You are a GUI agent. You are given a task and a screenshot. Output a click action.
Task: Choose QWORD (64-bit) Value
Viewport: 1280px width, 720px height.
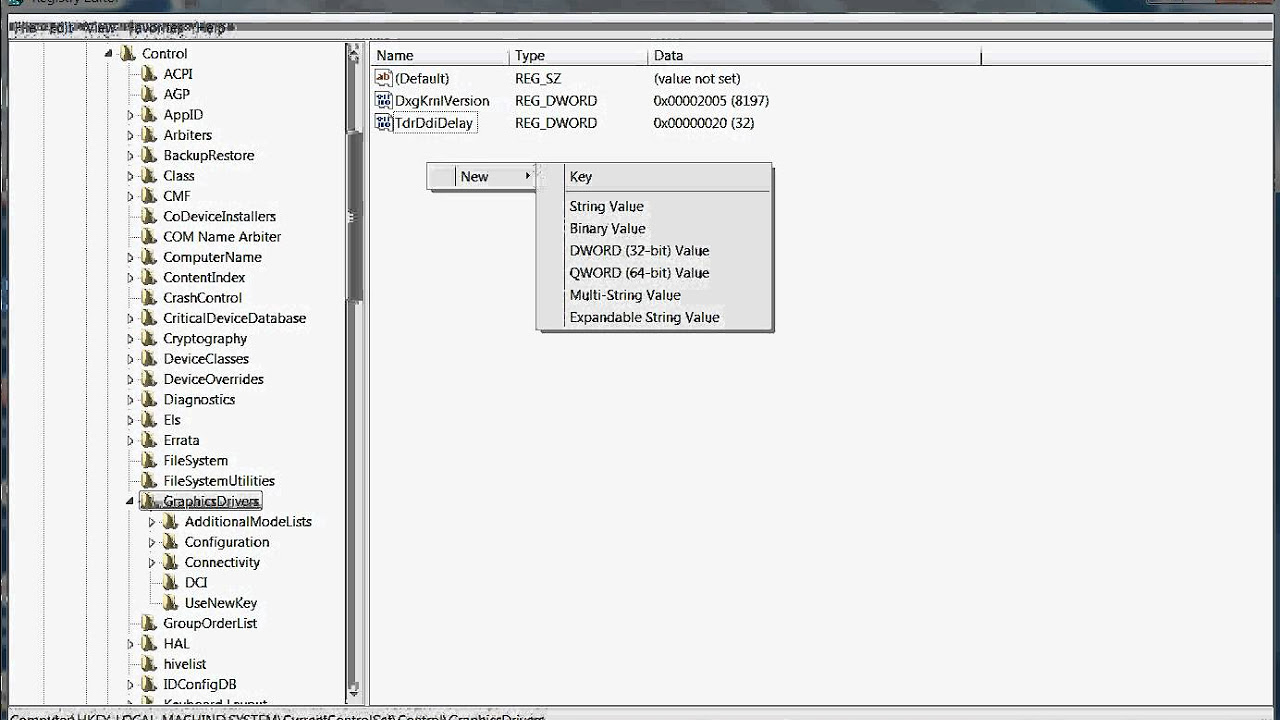[655, 272]
